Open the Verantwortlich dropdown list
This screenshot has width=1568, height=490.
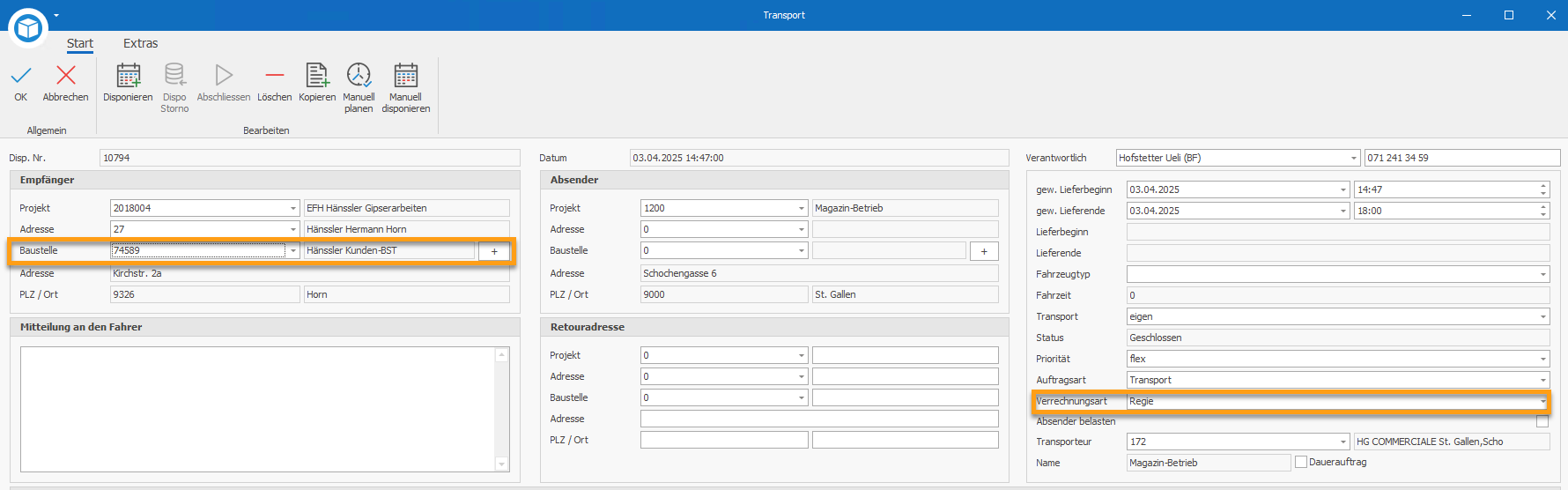coord(1354,159)
